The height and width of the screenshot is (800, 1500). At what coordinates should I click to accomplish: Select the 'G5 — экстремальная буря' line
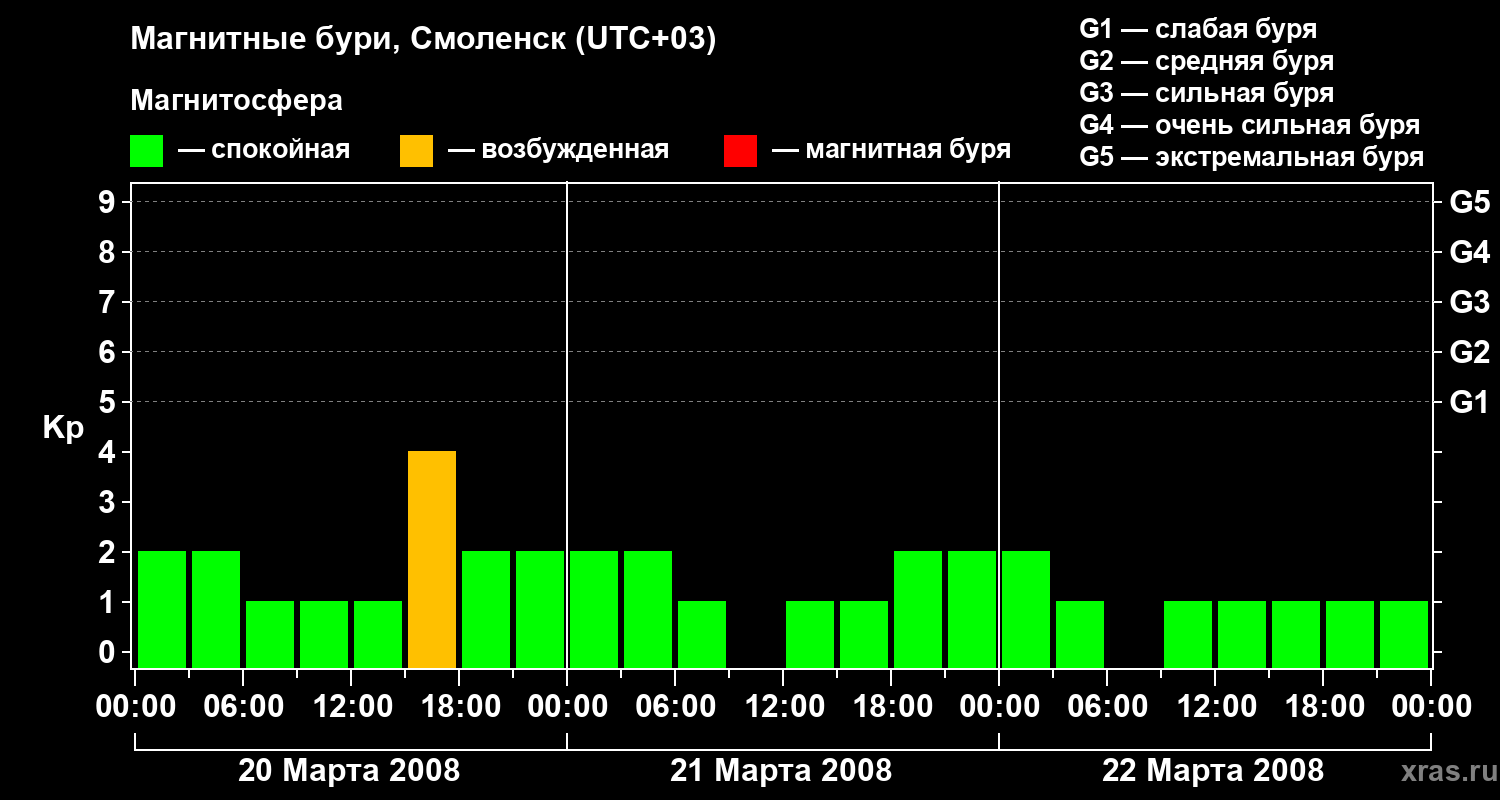(1252, 158)
